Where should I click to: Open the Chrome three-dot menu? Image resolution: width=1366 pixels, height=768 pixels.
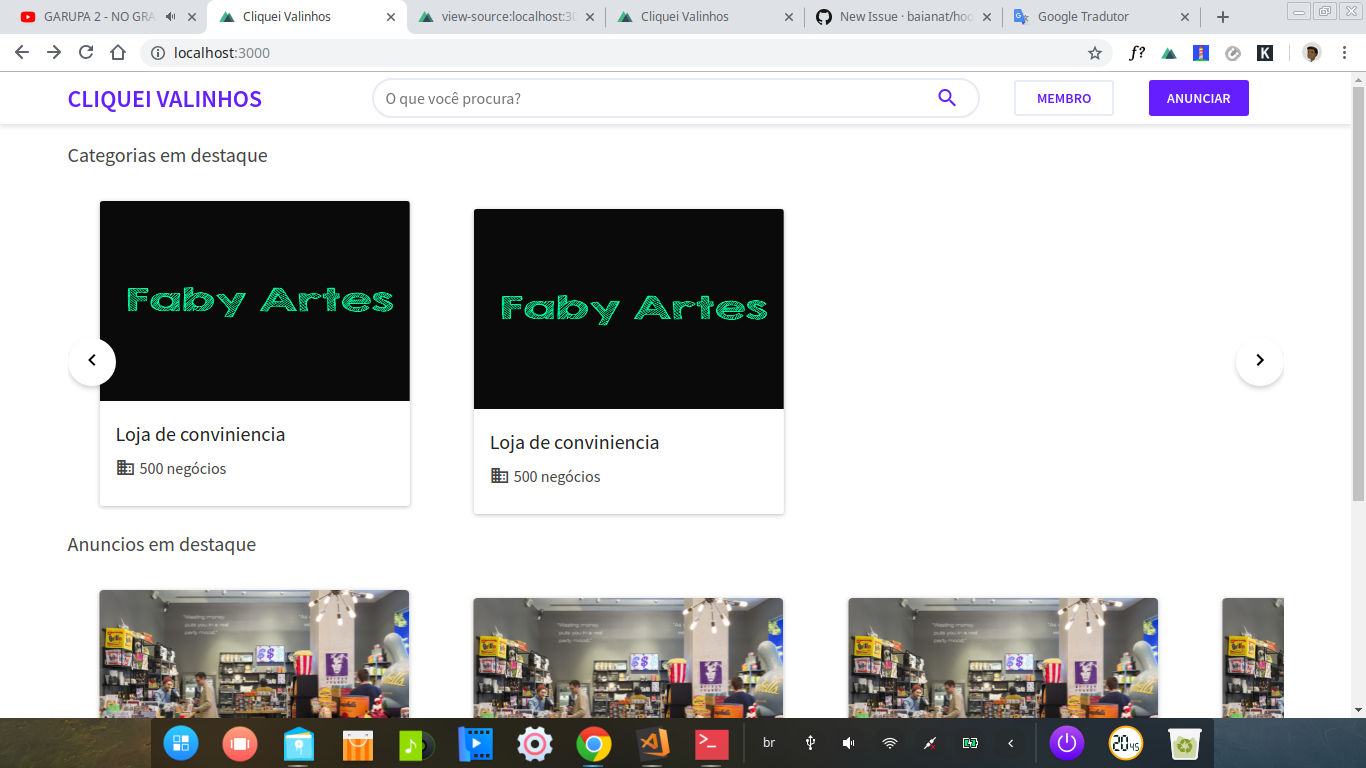tap(1343, 53)
